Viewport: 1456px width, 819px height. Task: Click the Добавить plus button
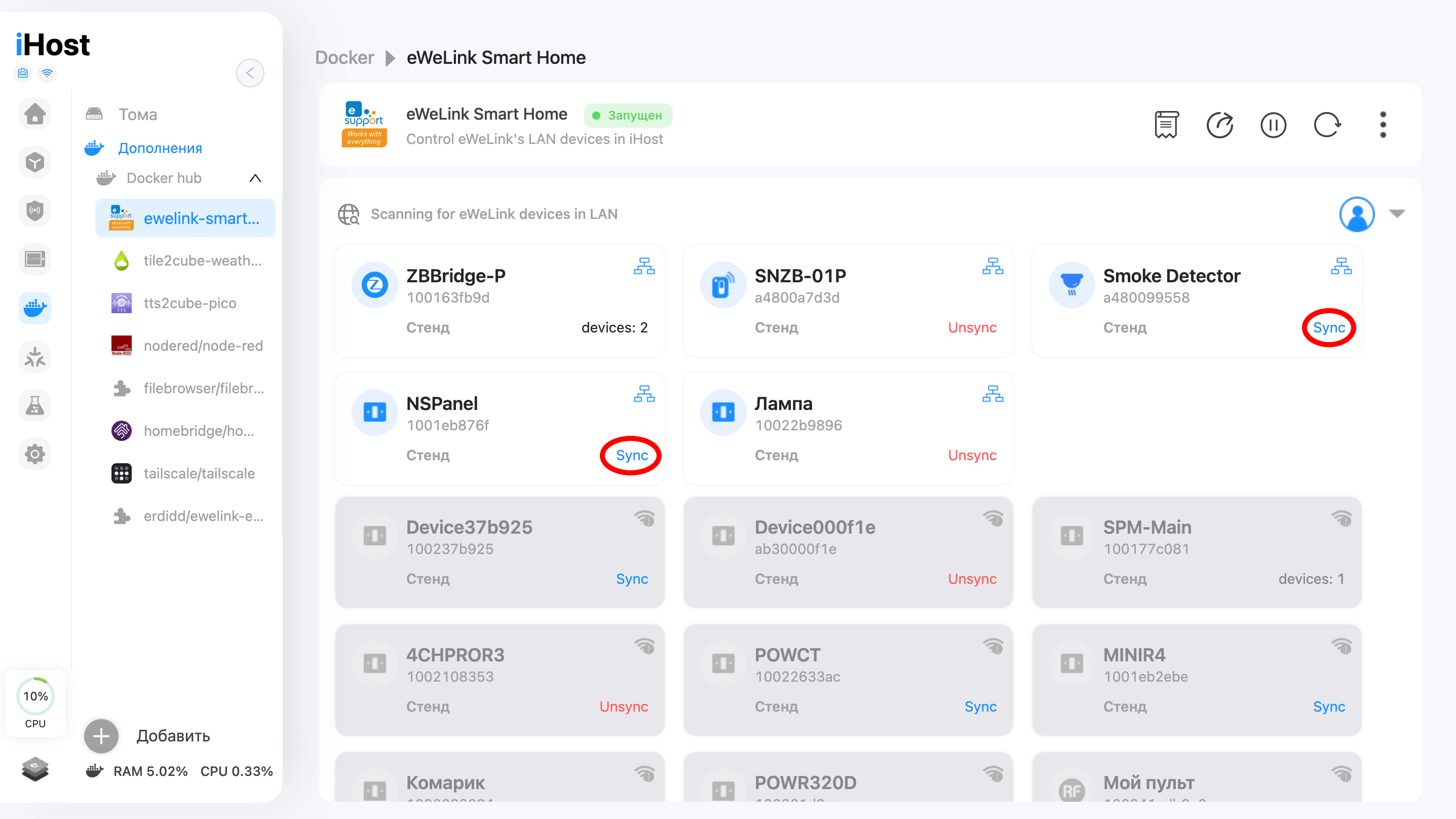click(101, 736)
